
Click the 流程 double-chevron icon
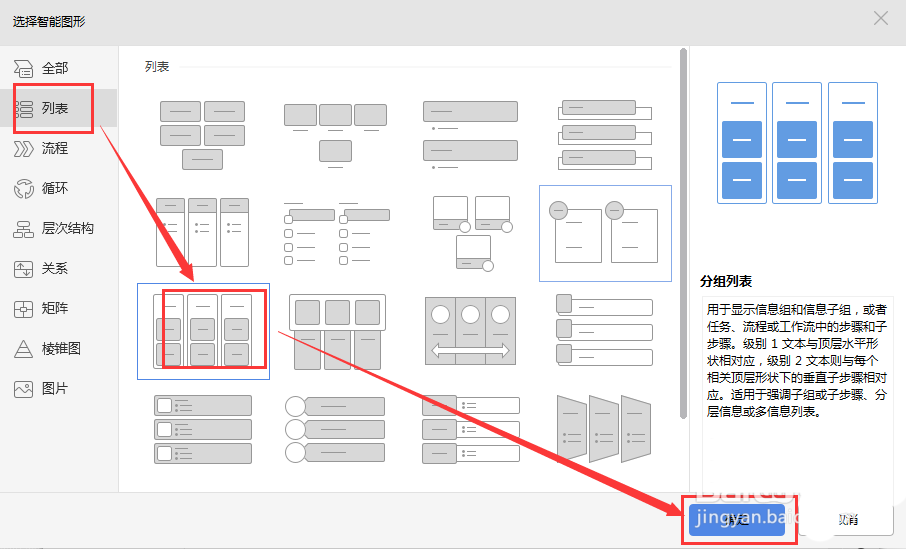23,149
